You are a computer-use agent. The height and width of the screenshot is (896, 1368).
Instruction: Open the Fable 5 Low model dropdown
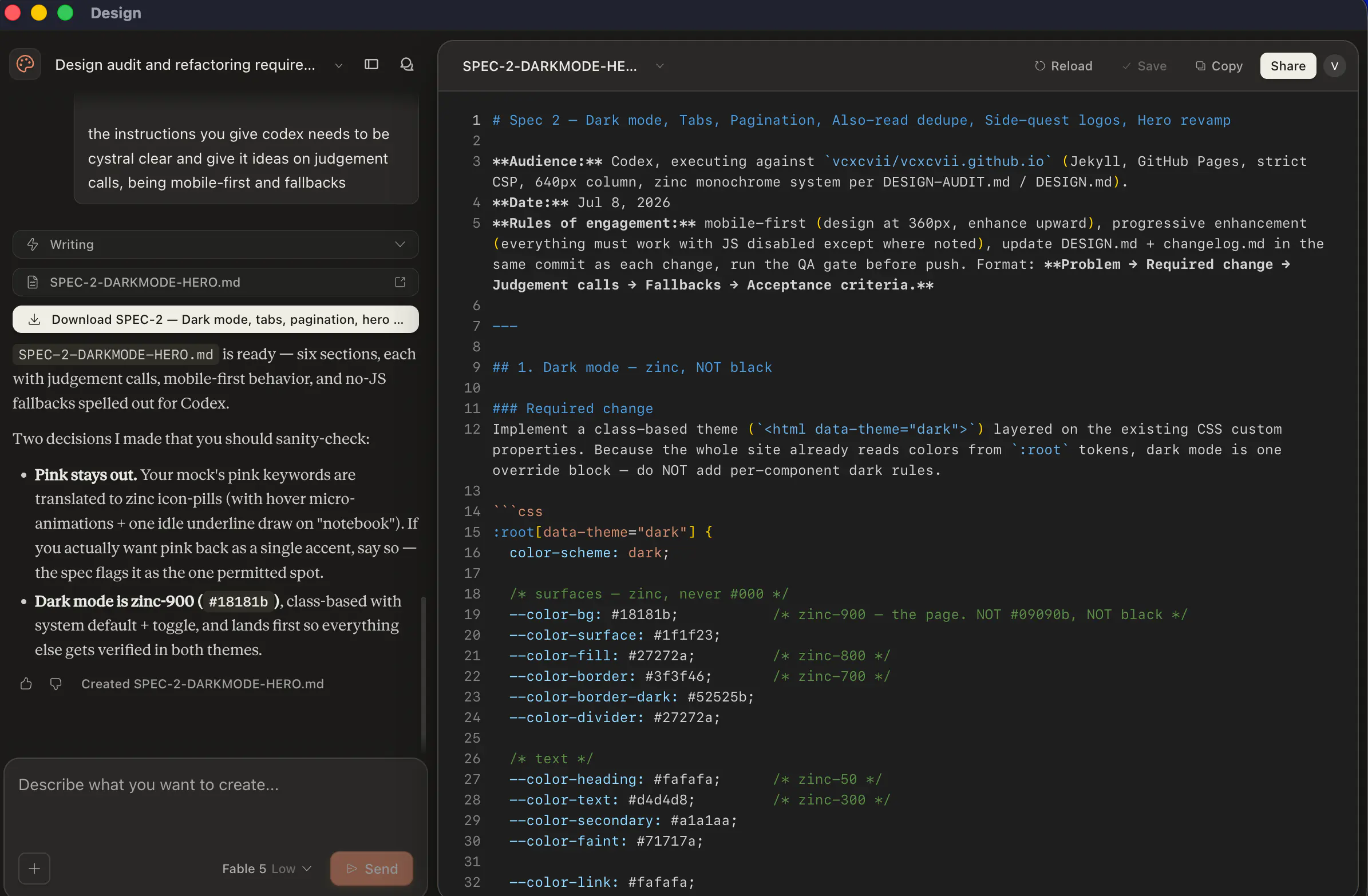(x=267, y=869)
